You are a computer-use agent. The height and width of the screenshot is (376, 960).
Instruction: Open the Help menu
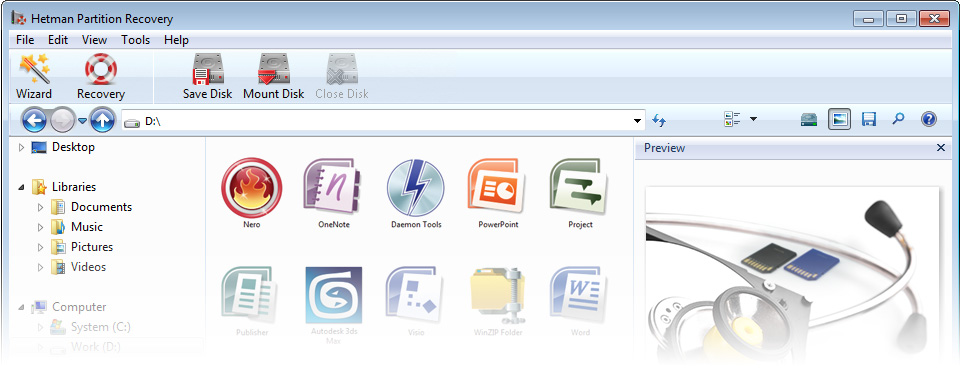coord(176,40)
